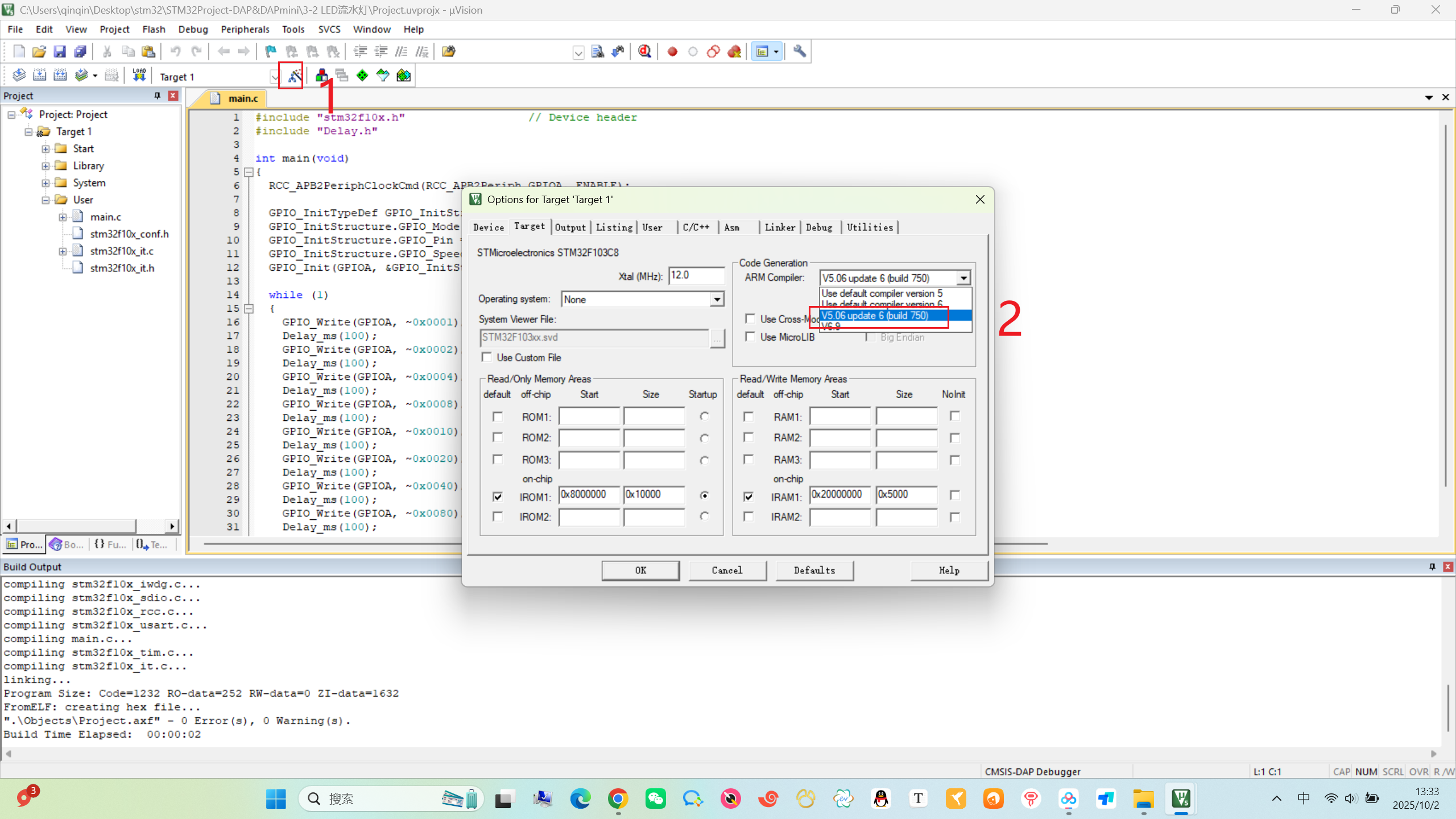The height and width of the screenshot is (819, 1456).
Task: Click the Xtal (MHz) input field
Action: click(x=696, y=276)
